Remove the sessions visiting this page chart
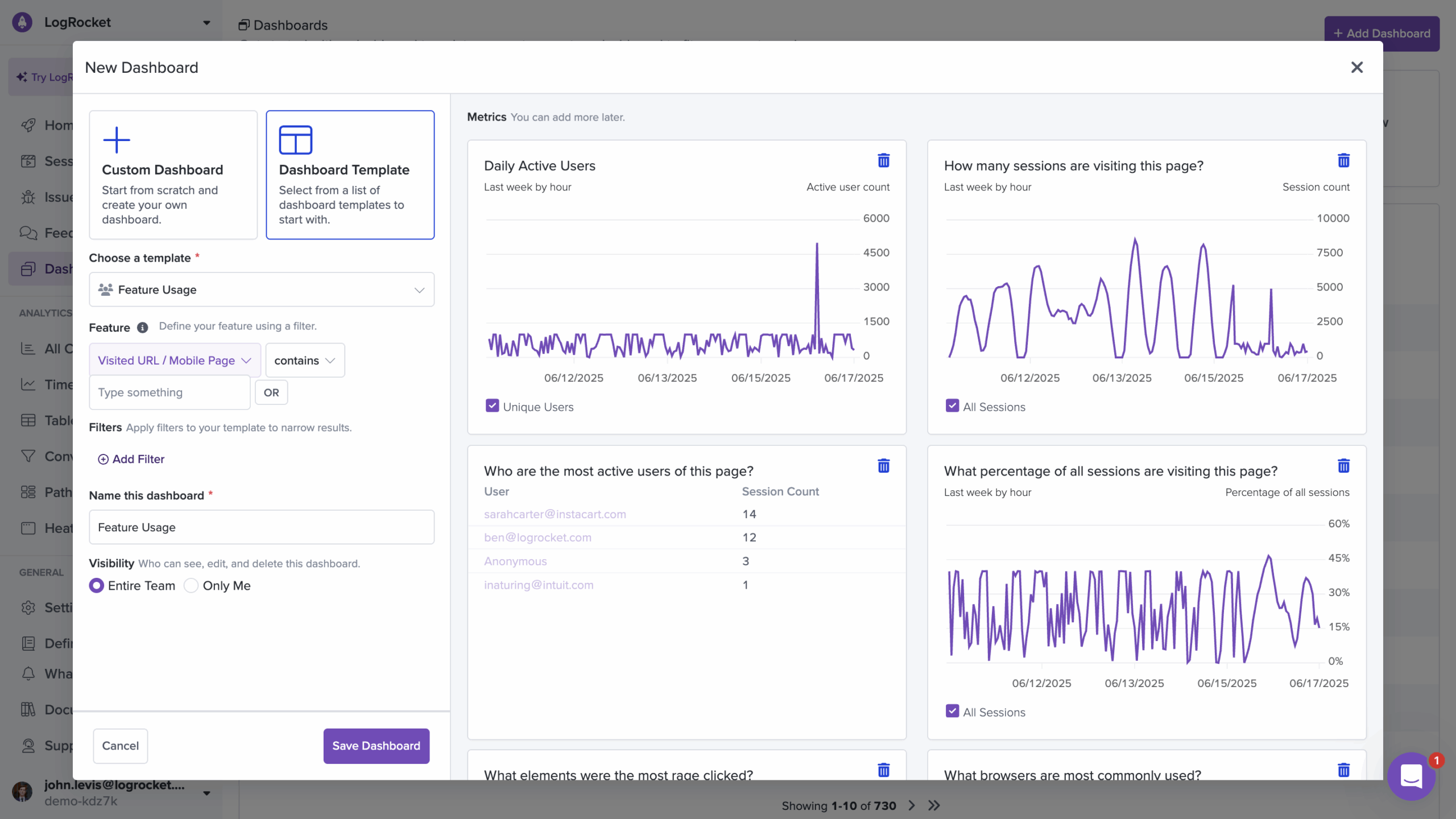Screen dimensions: 1456x819 pyautogui.click(x=1343, y=161)
